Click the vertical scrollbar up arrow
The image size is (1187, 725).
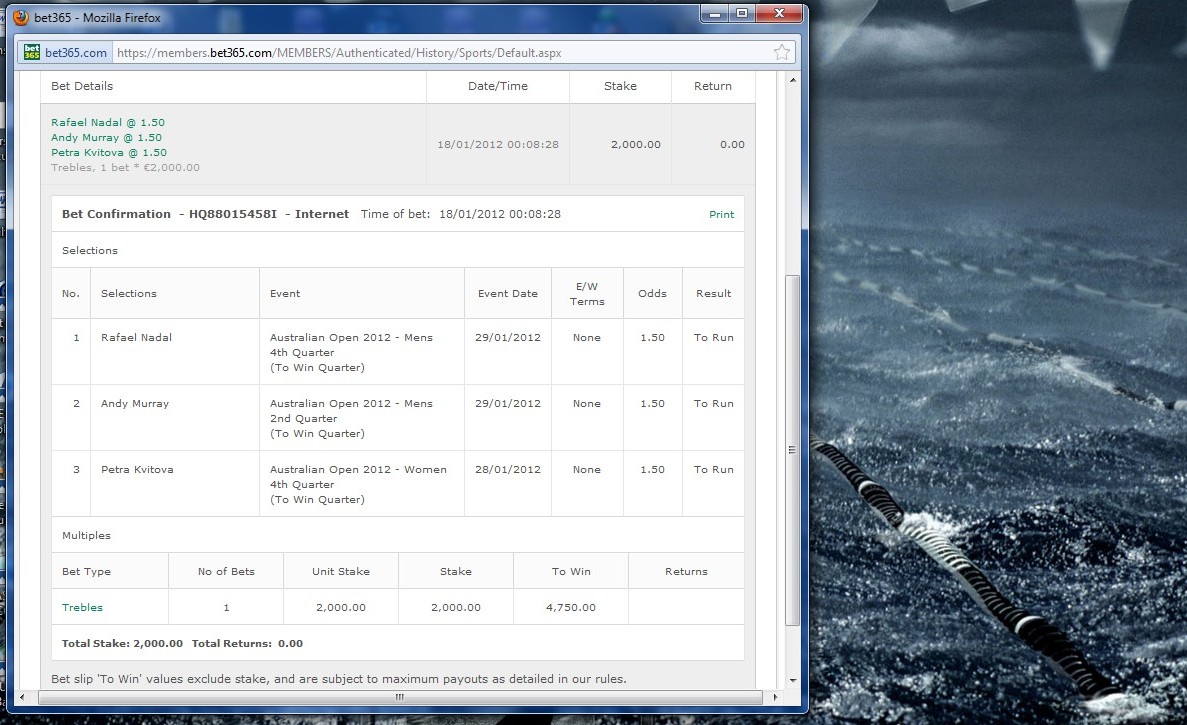click(x=793, y=79)
